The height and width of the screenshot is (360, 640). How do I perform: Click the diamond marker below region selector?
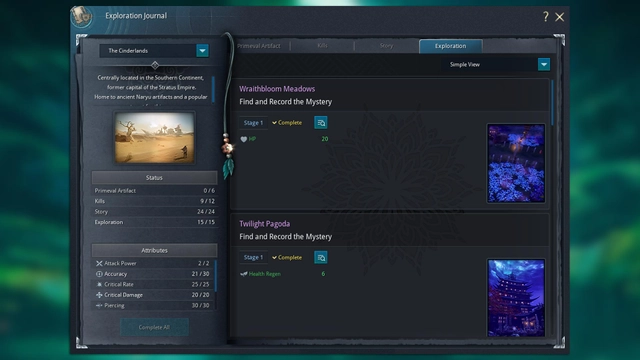[155, 65]
